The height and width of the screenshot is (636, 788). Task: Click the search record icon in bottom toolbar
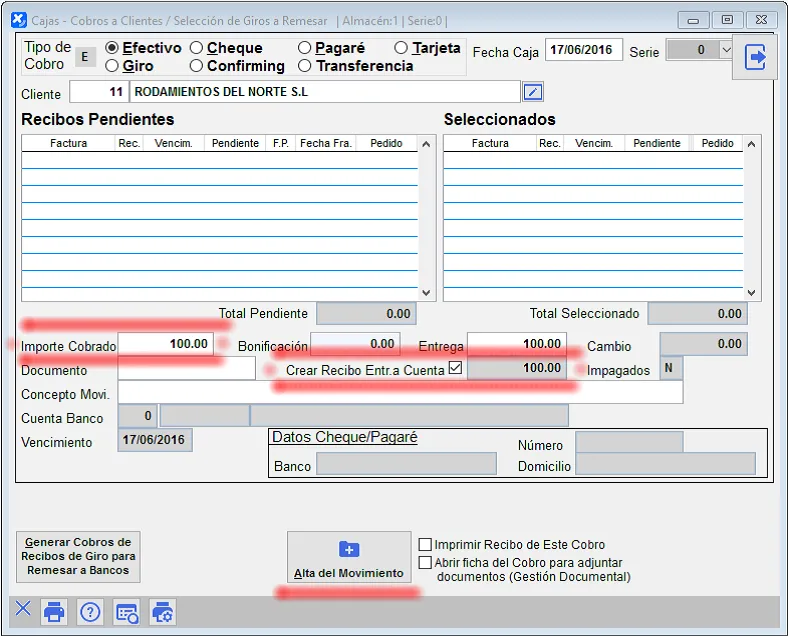[x=126, y=612]
